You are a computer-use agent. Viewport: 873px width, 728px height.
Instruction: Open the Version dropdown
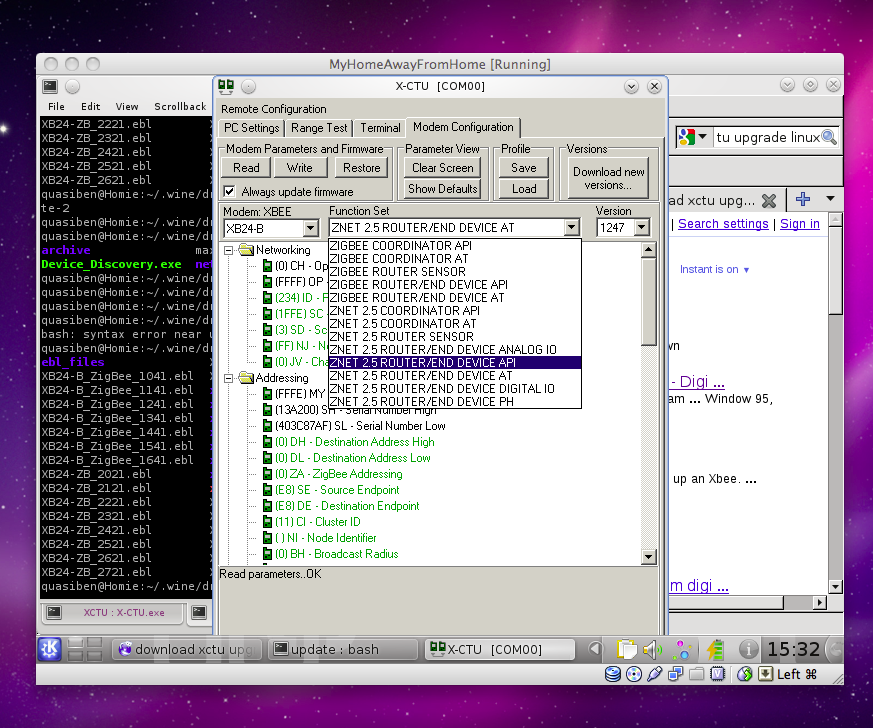641,228
